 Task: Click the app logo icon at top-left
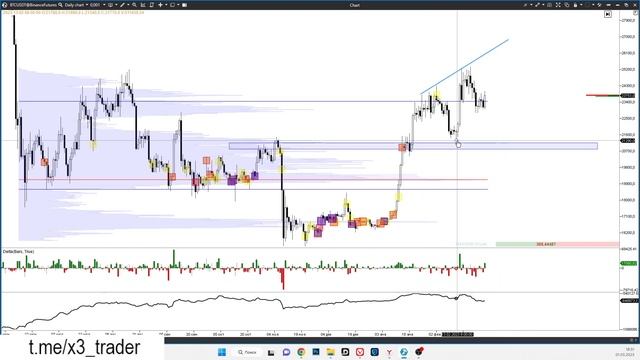(x=5, y=5)
